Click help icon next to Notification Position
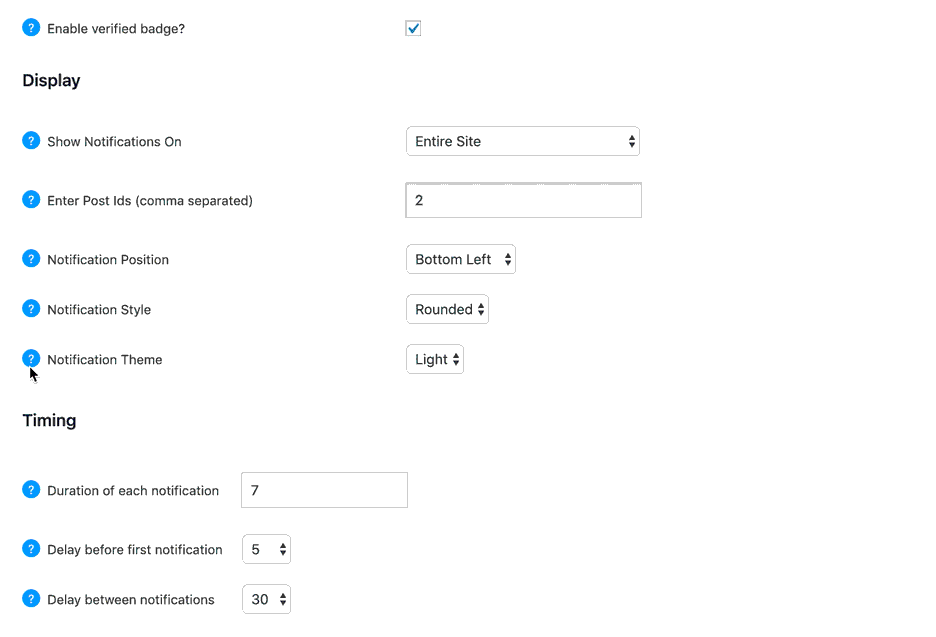This screenshot has width=936, height=637. (31, 259)
